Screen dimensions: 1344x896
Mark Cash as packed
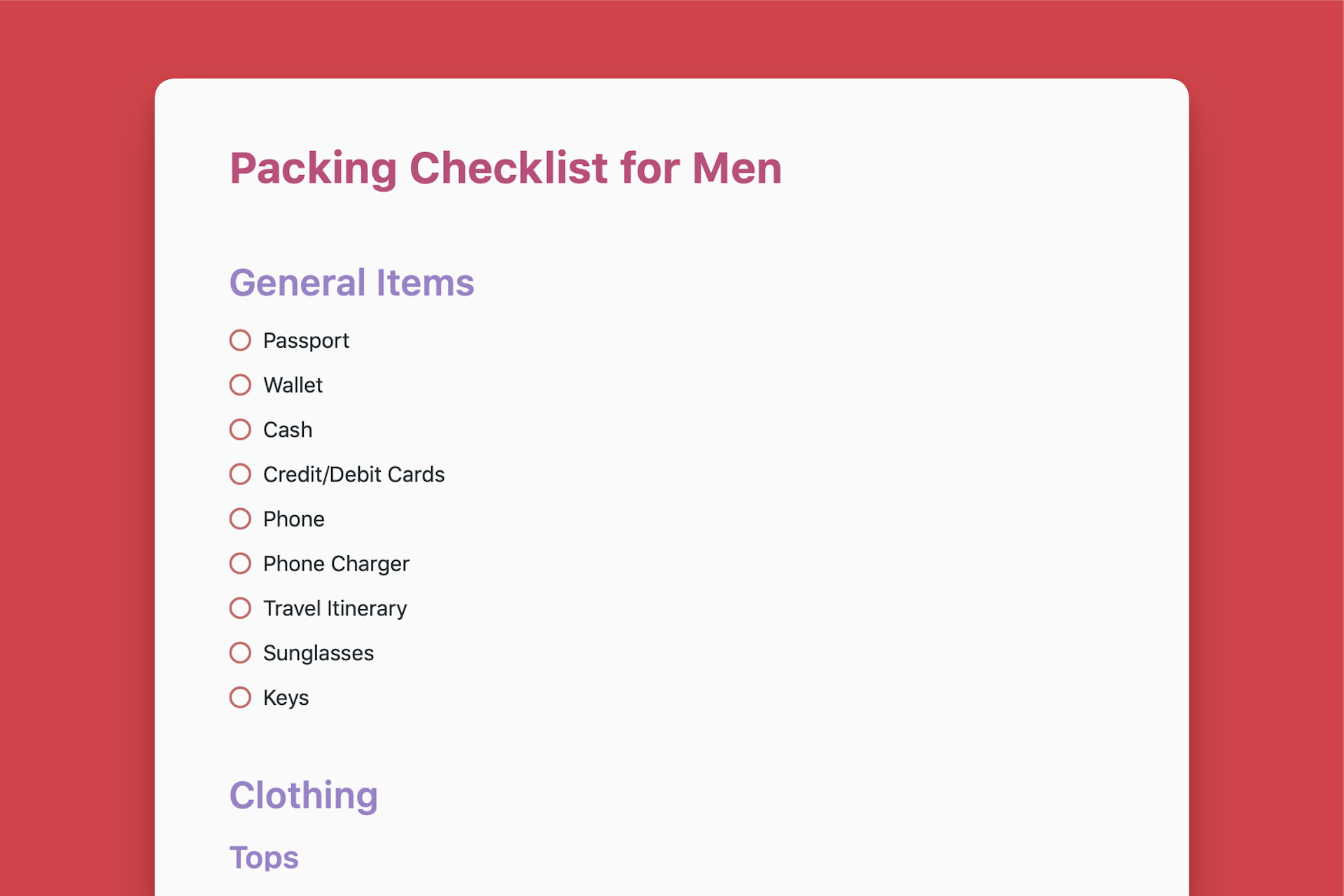pyautogui.click(x=241, y=430)
